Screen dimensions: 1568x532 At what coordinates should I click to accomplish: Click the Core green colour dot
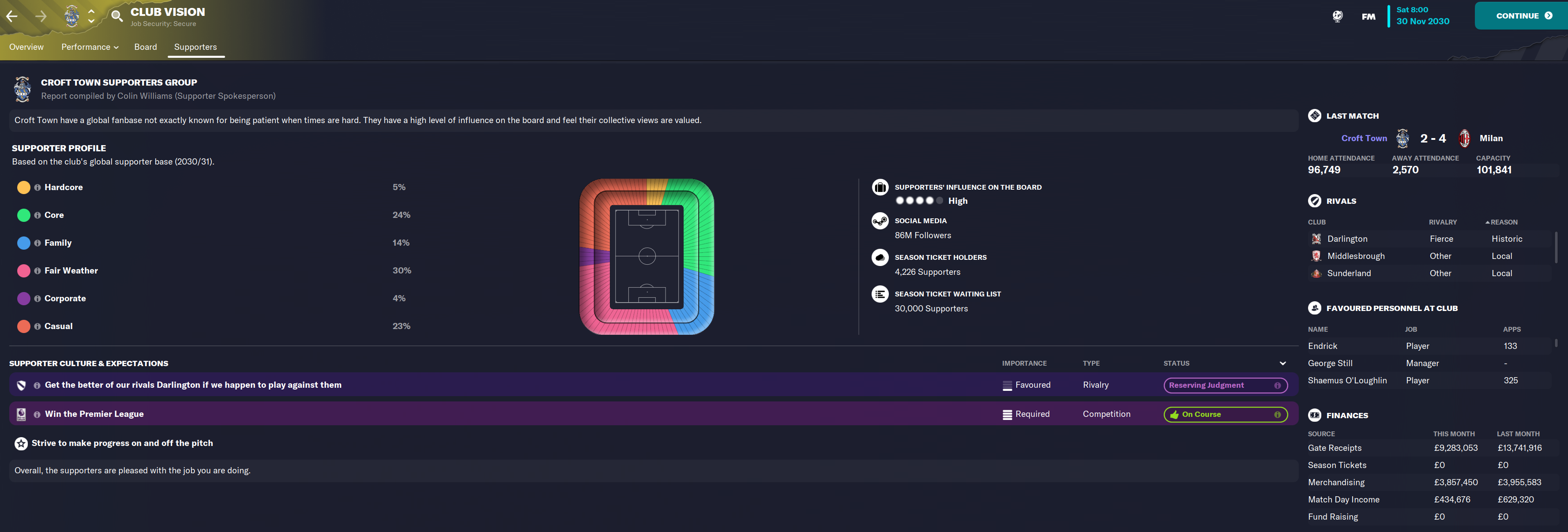tap(24, 215)
